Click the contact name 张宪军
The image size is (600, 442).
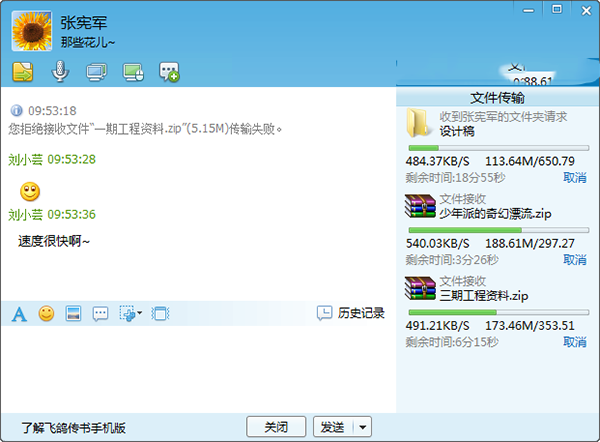[84, 23]
